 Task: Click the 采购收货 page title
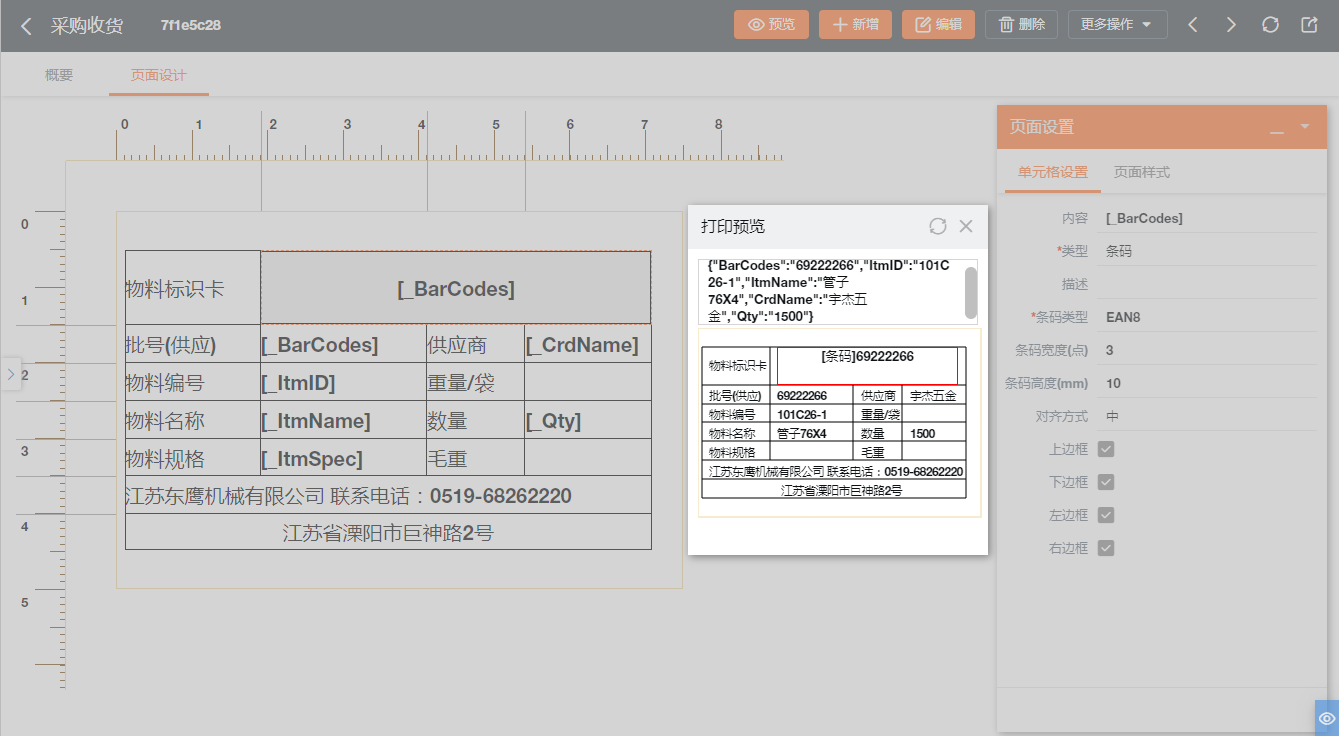[x=87, y=26]
